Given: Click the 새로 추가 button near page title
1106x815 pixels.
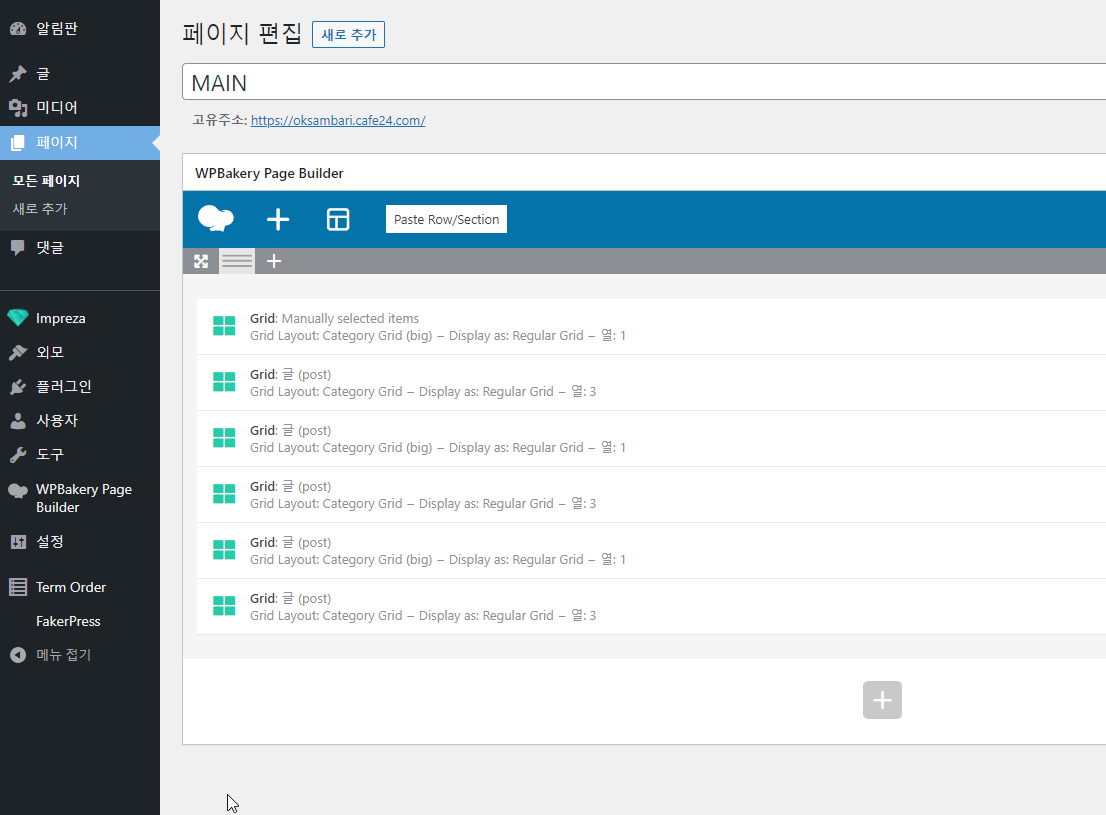Looking at the screenshot, I should pos(348,35).
